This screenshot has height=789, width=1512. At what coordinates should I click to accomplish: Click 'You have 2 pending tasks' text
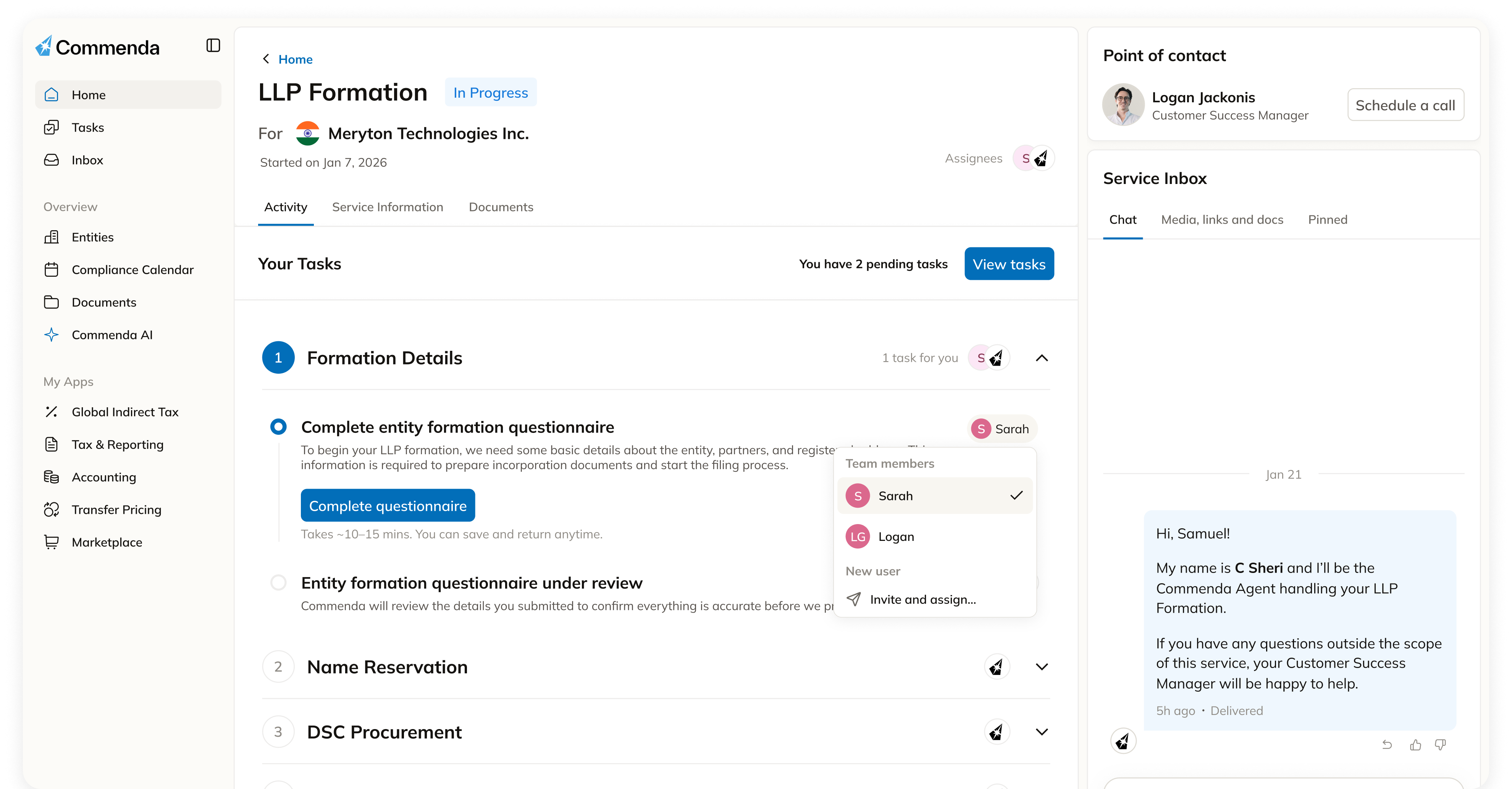[873, 264]
